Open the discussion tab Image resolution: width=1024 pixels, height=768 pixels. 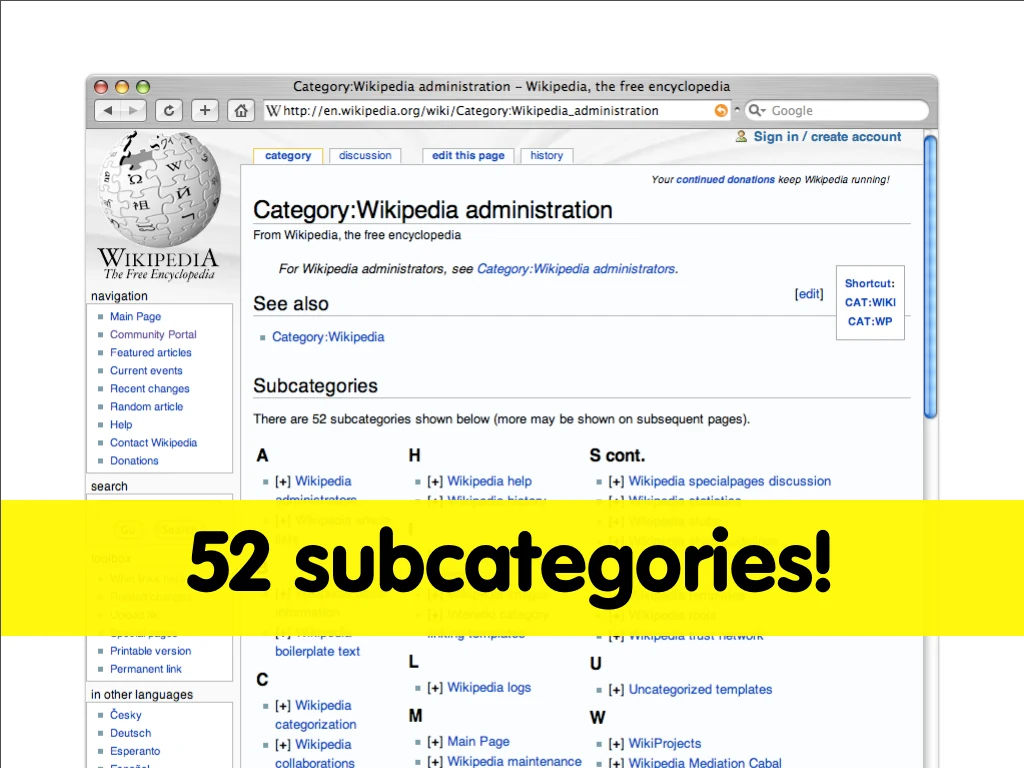coord(365,155)
